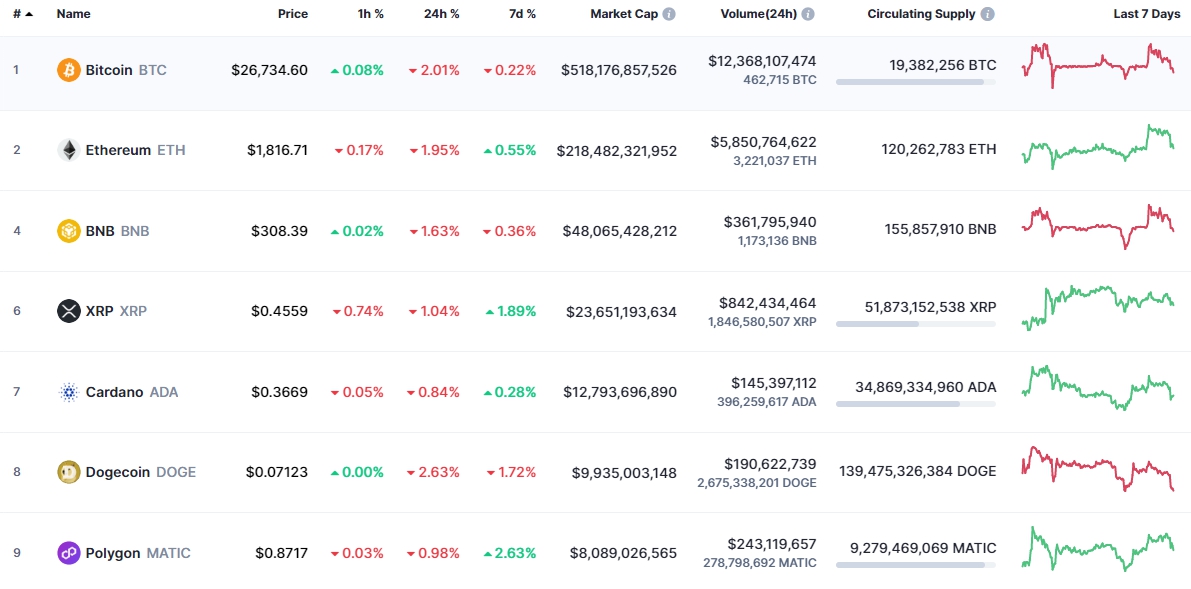
Task: Click BNB market cap $48,065,428,212
Action: [620, 231]
